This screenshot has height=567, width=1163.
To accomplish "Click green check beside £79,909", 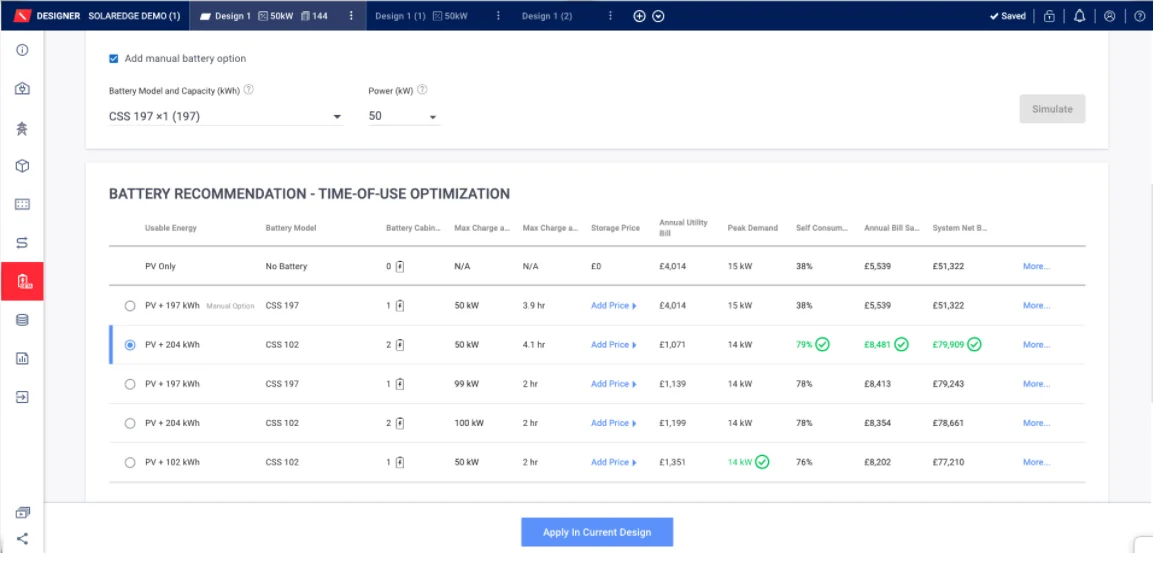I will click(975, 344).
